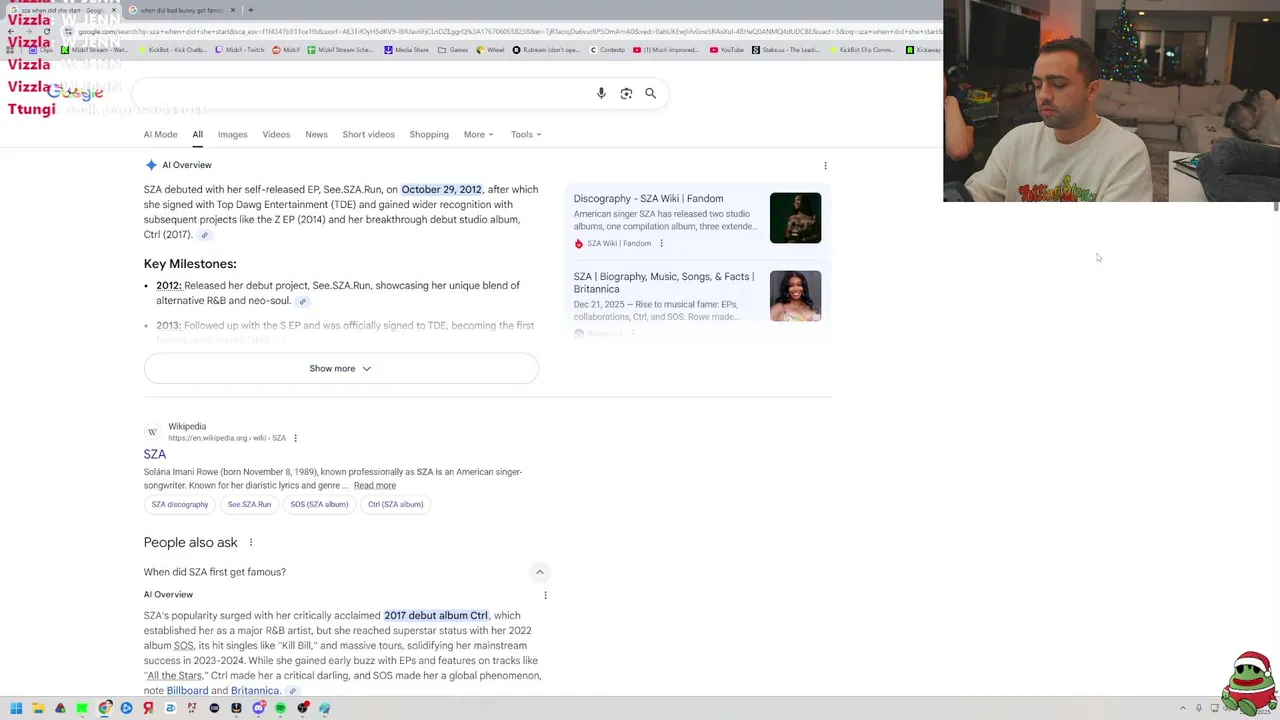Click the source link icon after 'Ctrl (2017).'
This screenshot has height=720, width=1280.
coord(204,235)
